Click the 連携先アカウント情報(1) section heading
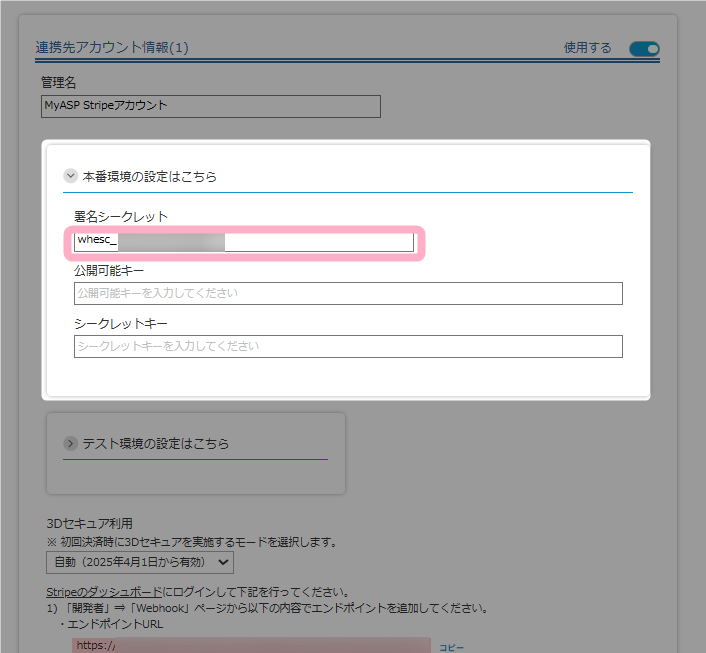Viewport: 706px width, 653px height. tap(112, 47)
